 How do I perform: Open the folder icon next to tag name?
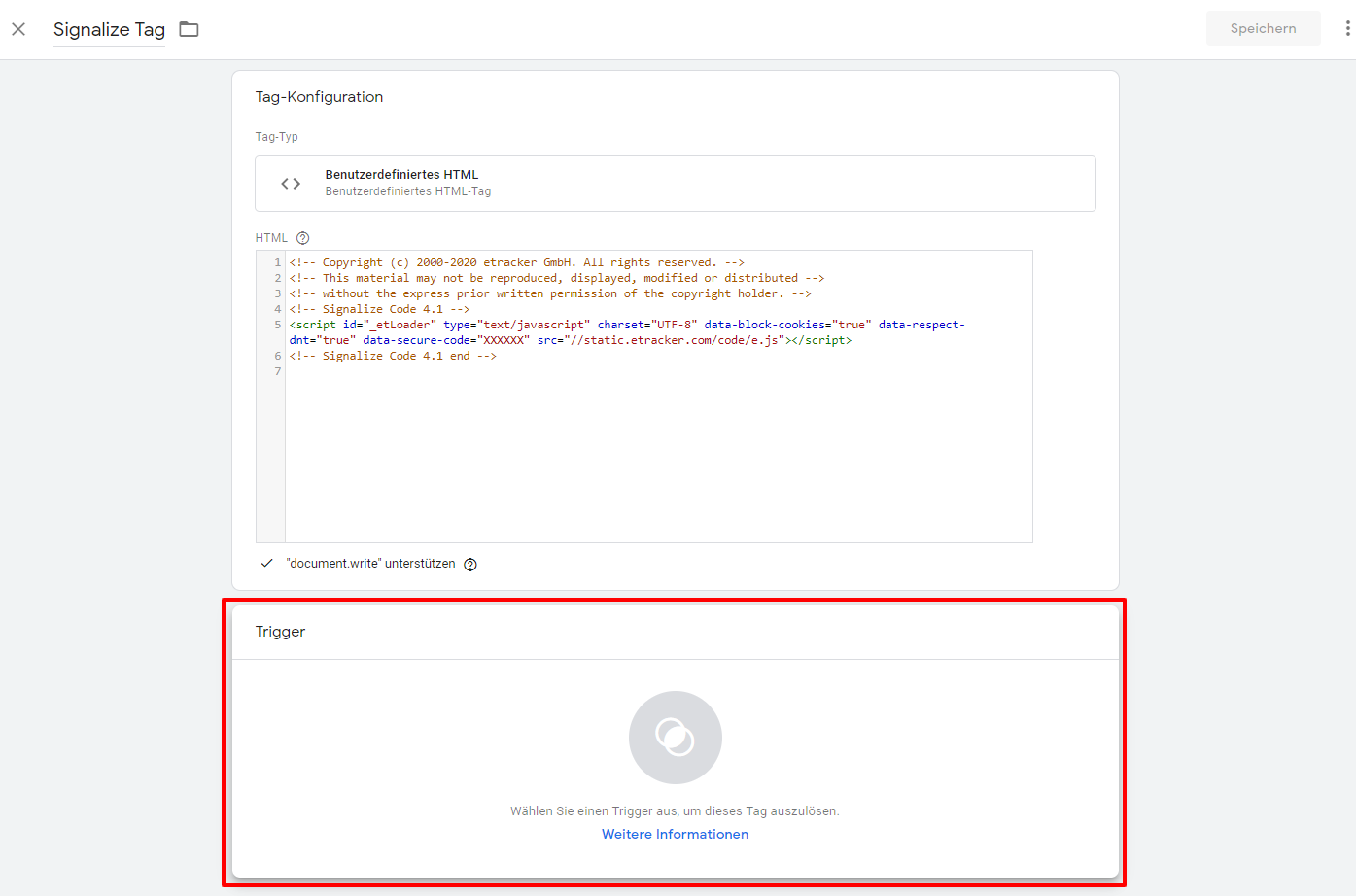pos(189,29)
